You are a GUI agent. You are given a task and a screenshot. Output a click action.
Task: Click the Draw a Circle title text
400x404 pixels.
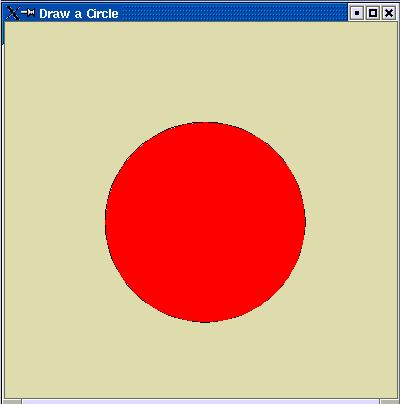(79, 14)
